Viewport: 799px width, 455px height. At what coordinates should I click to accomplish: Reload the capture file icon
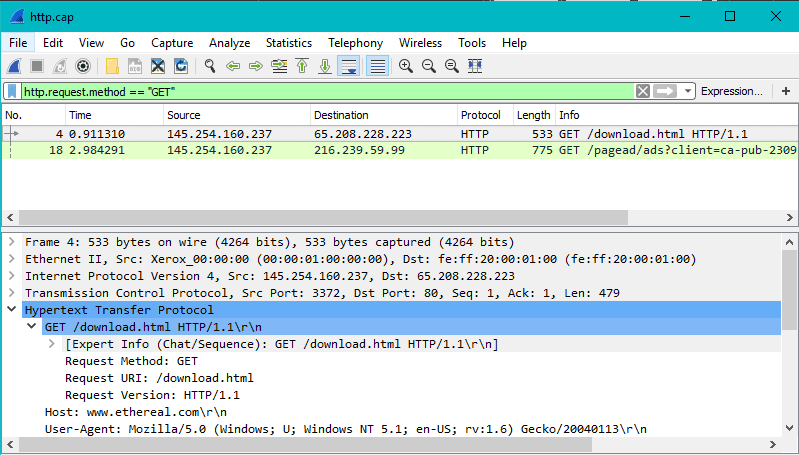click(181, 66)
